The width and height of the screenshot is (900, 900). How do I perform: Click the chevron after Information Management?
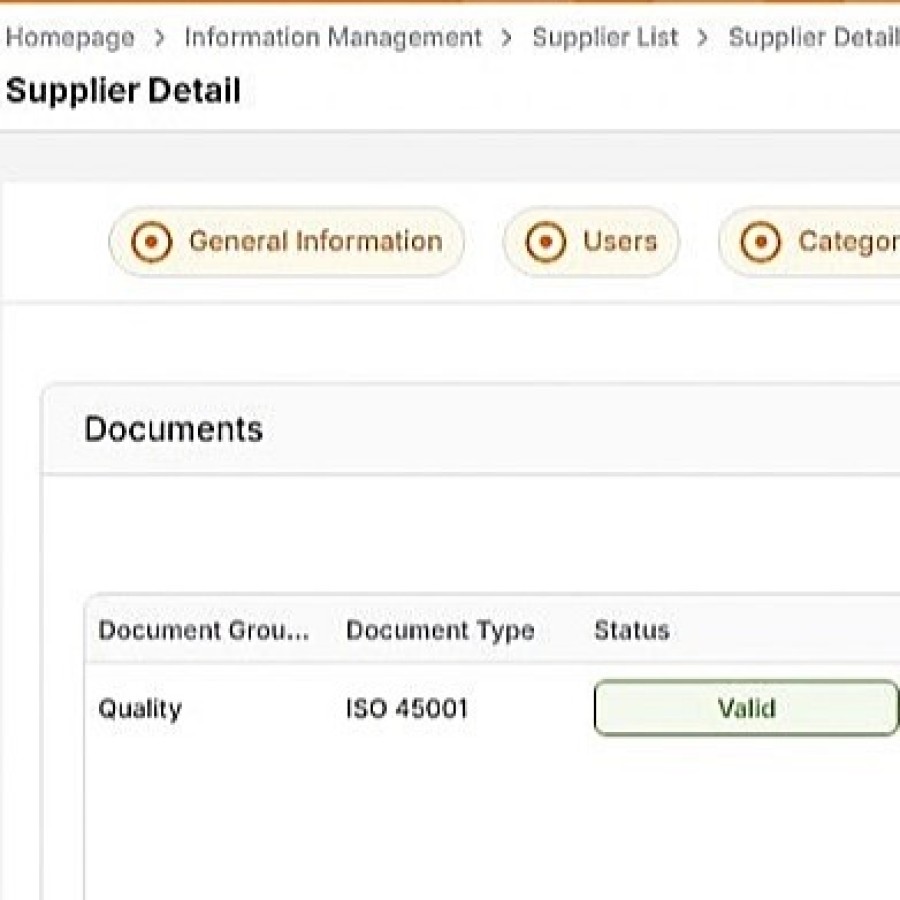(x=507, y=39)
